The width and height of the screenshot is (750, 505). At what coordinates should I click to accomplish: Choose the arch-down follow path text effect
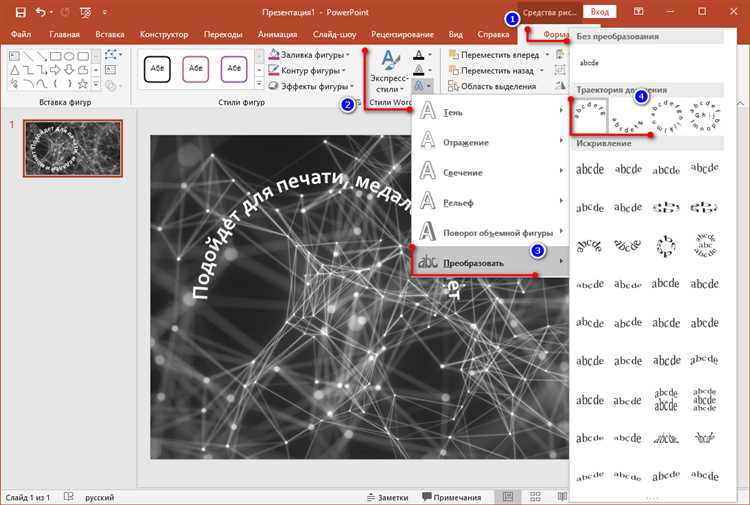[628, 123]
